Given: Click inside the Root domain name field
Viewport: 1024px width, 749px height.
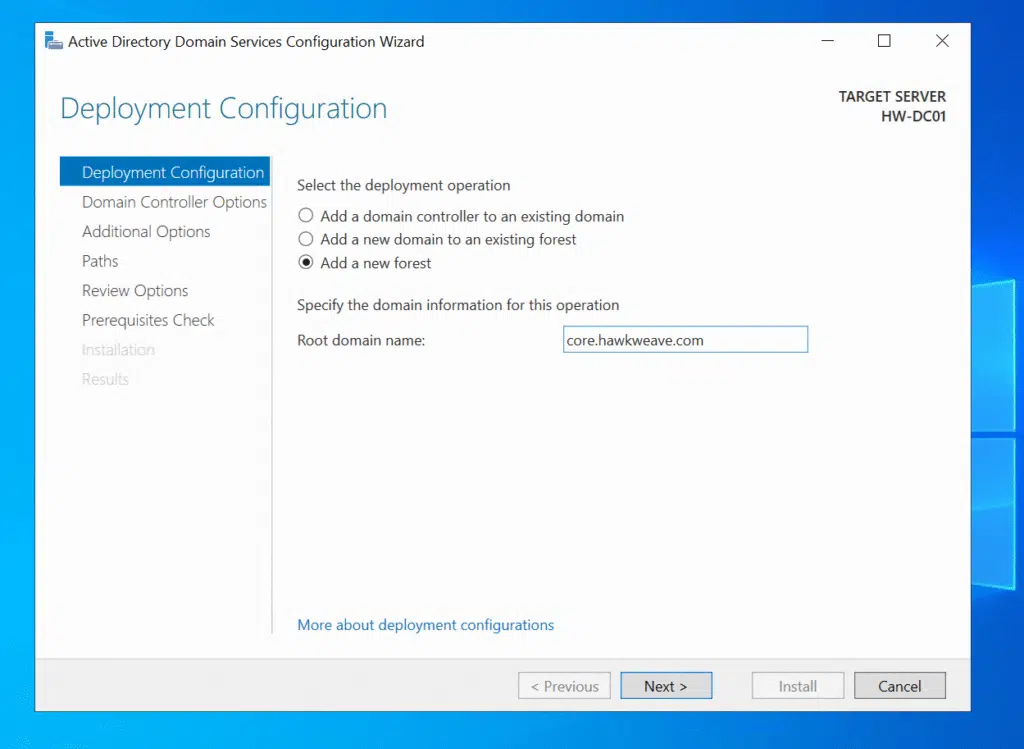Looking at the screenshot, I should 685,340.
